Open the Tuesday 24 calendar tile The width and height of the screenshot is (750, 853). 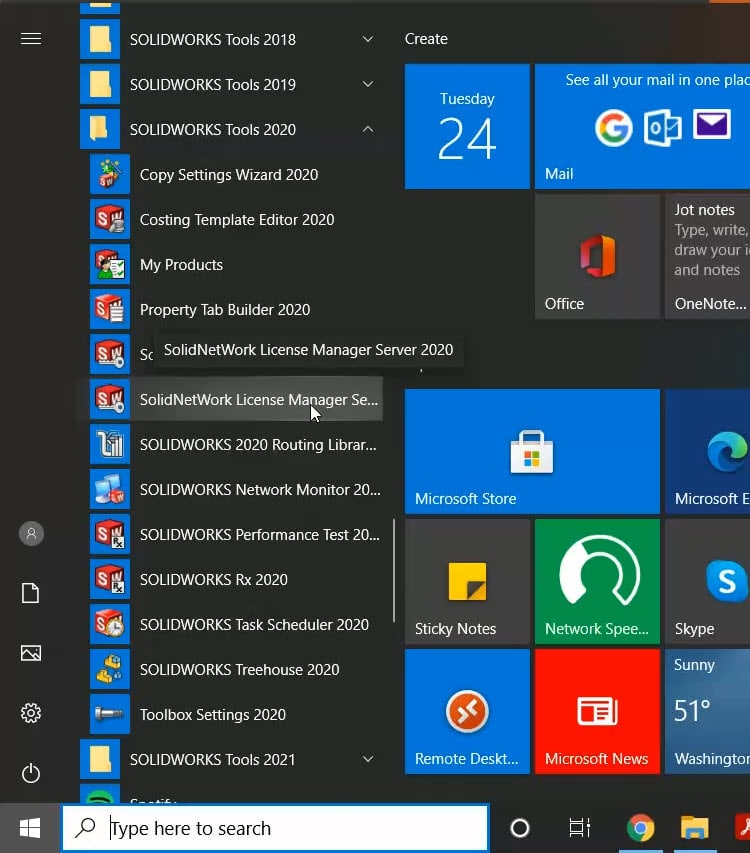click(467, 127)
